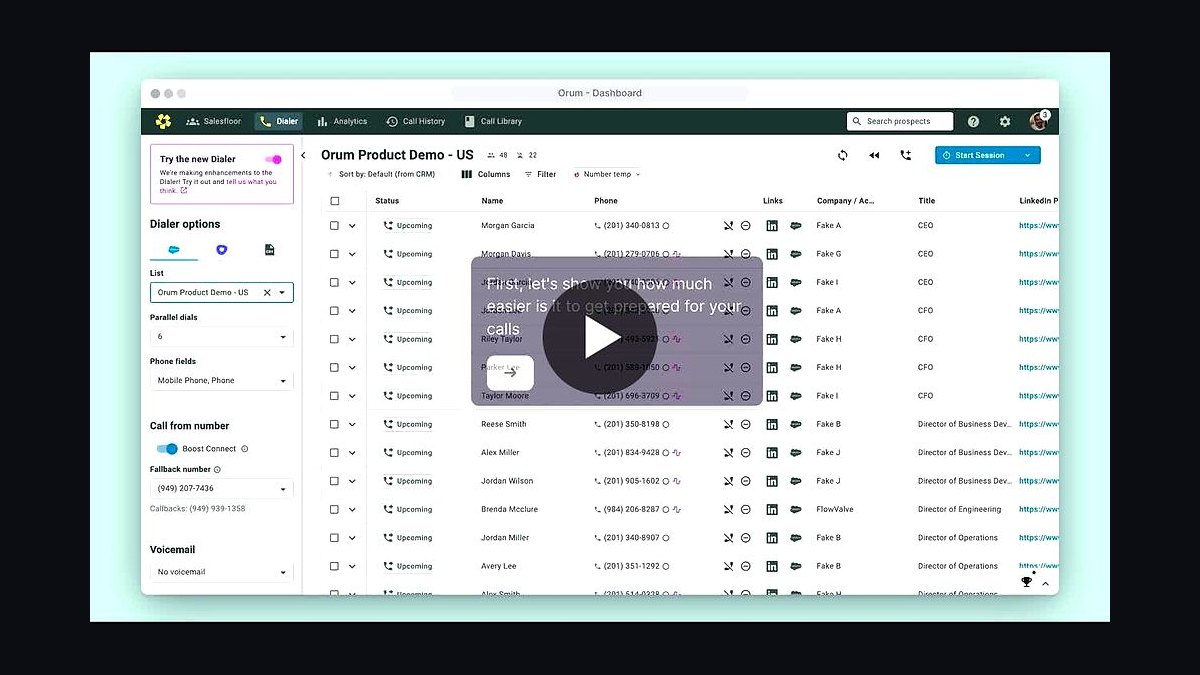Open Salesforce link for Avery Lee
Screen dimensions: 1200x675
pos(796,566)
